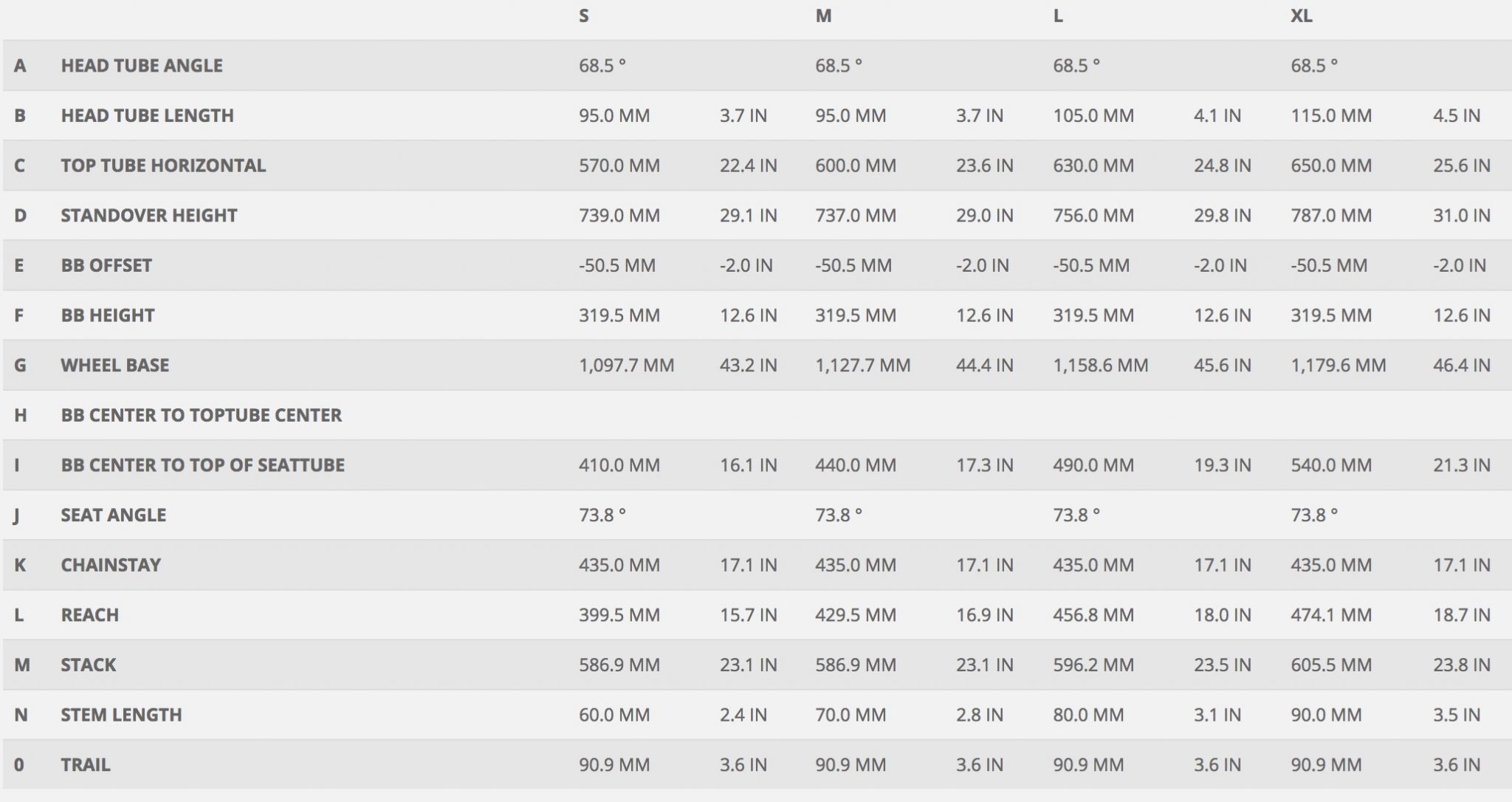1512x802 pixels.
Task: Click the WHEEL BASE row label
Action: click(x=115, y=366)
